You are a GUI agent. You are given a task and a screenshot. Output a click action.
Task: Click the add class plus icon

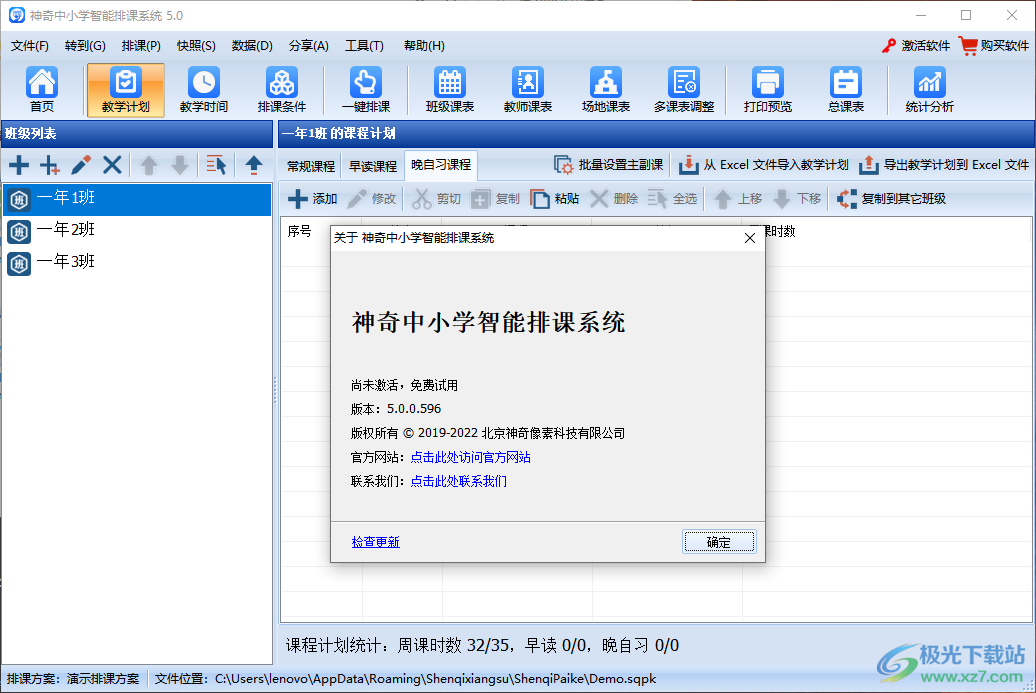[x=19, y=165]
